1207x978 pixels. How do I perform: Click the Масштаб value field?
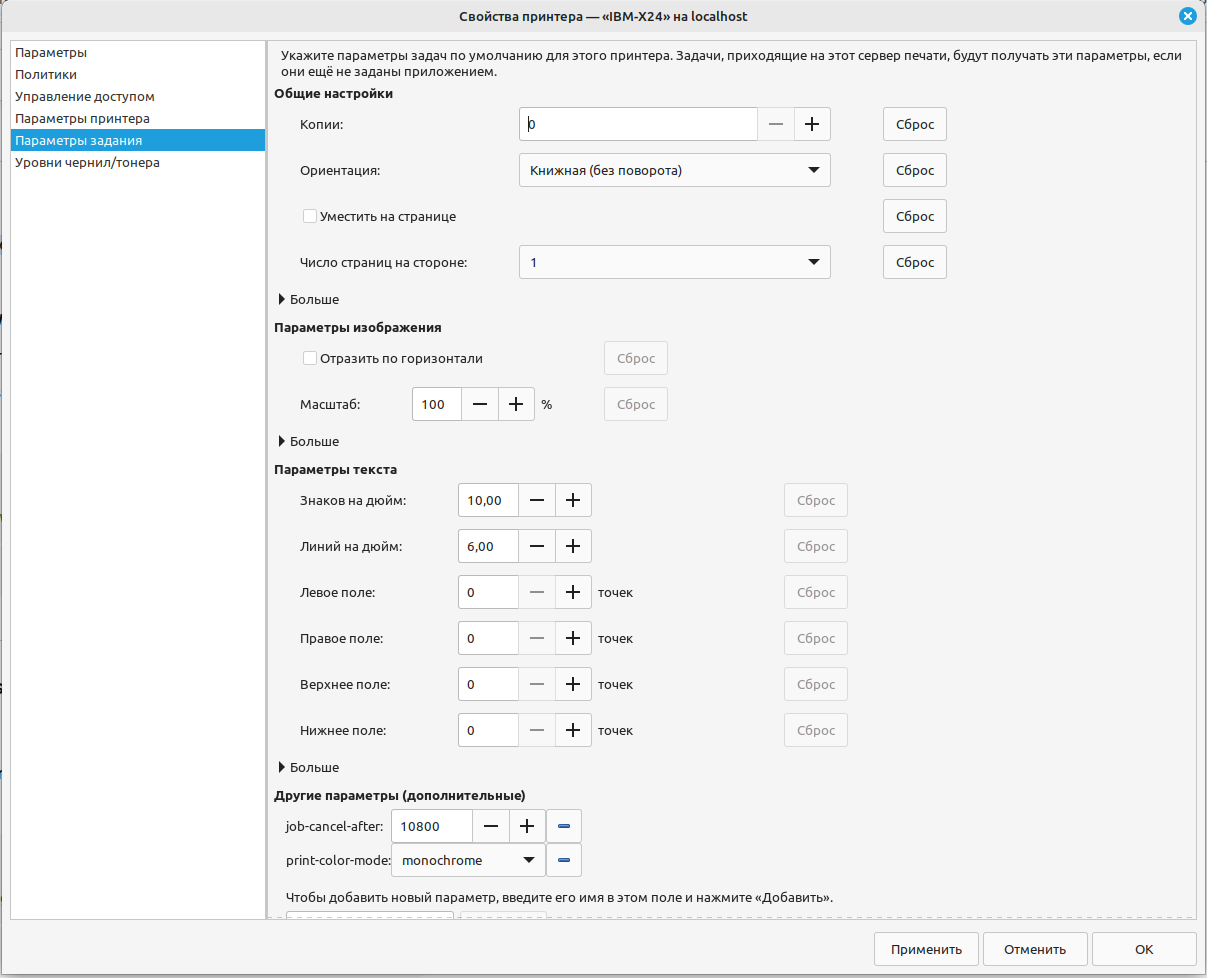coord(437,404)
